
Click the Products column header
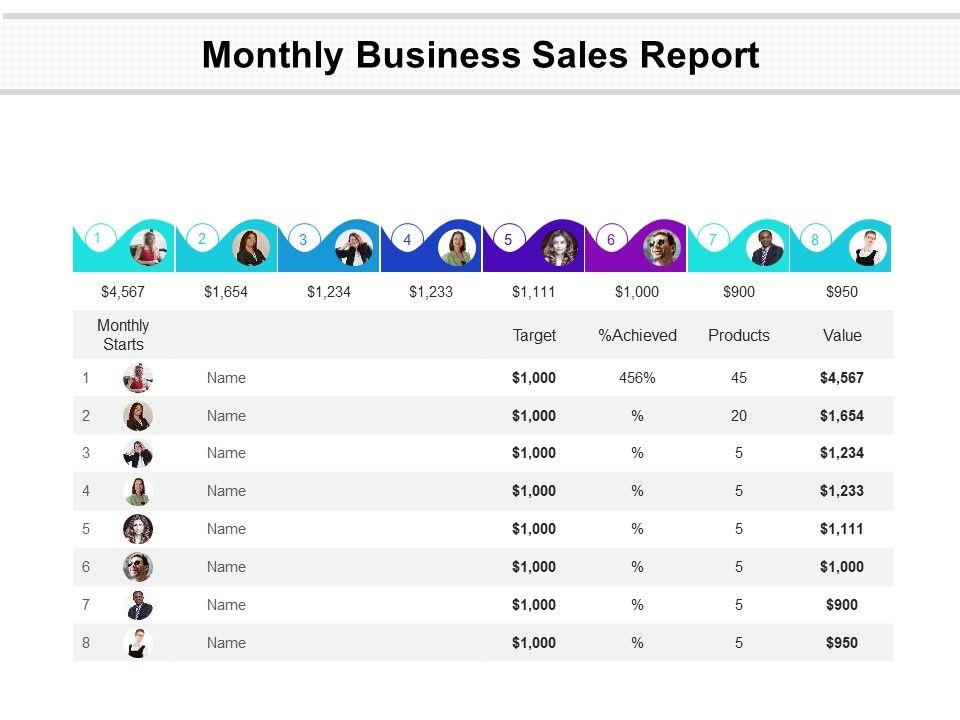tap(739, 336)
